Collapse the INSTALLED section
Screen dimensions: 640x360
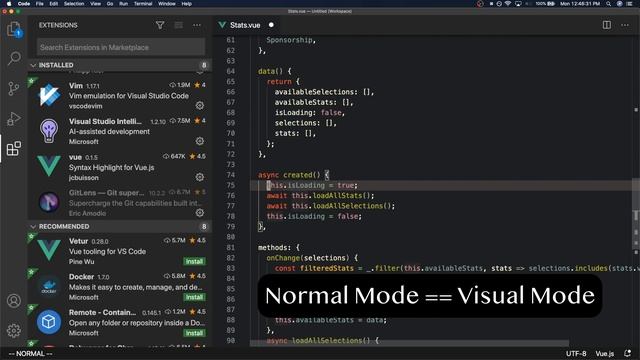coord(33,65)
